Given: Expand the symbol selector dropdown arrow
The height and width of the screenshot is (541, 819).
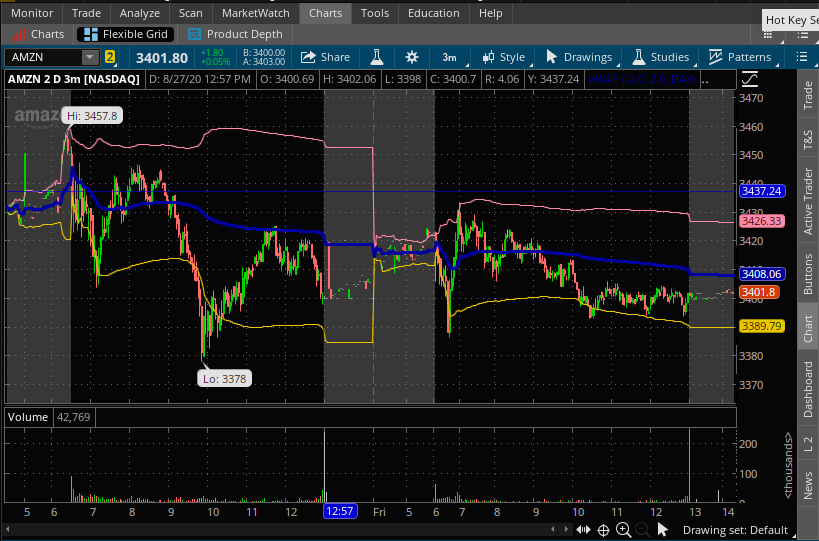Looking at the screenshot, I should coord(90,57).
